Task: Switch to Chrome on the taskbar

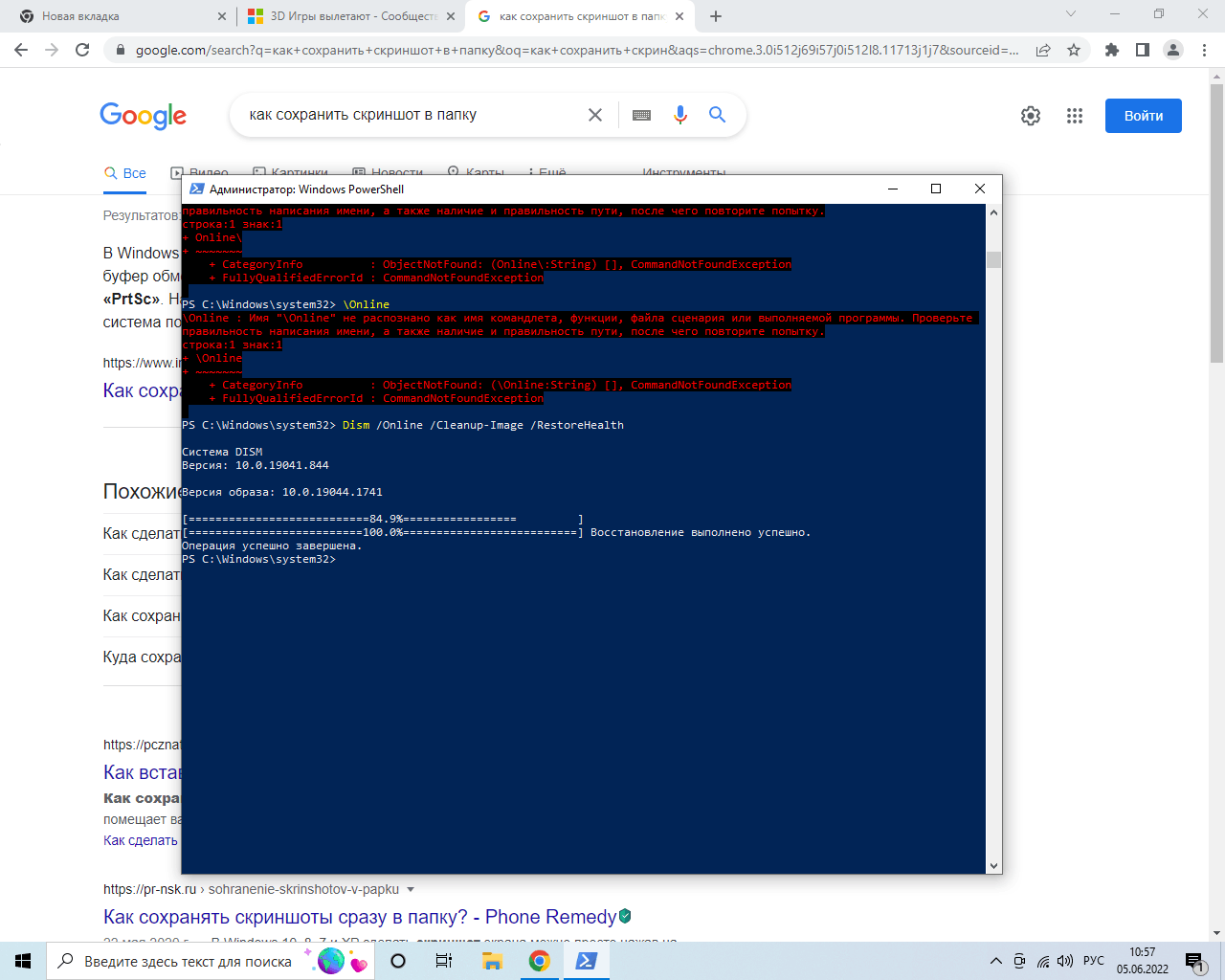Action: pos(540,961)
